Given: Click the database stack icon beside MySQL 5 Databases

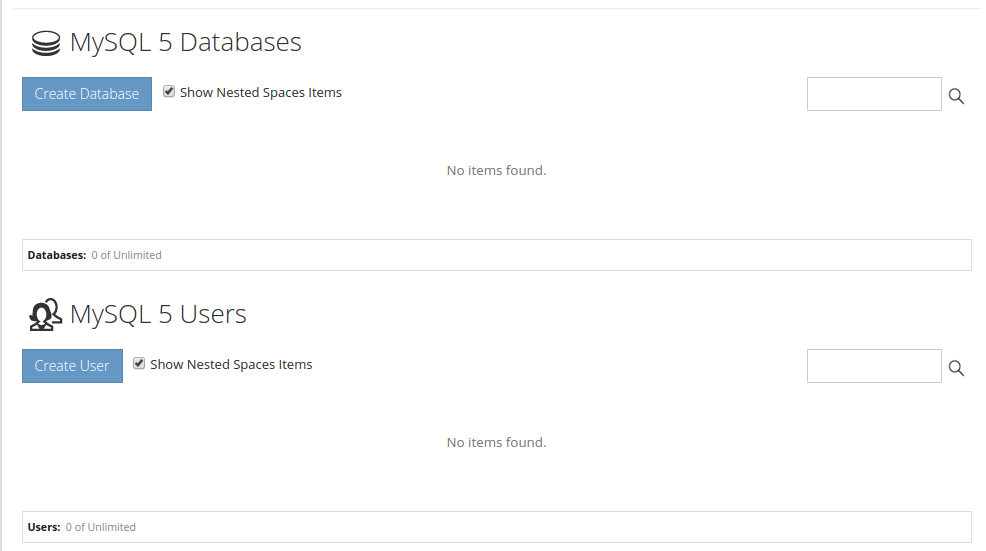Looking at the screenshot, I should (46, 44).
